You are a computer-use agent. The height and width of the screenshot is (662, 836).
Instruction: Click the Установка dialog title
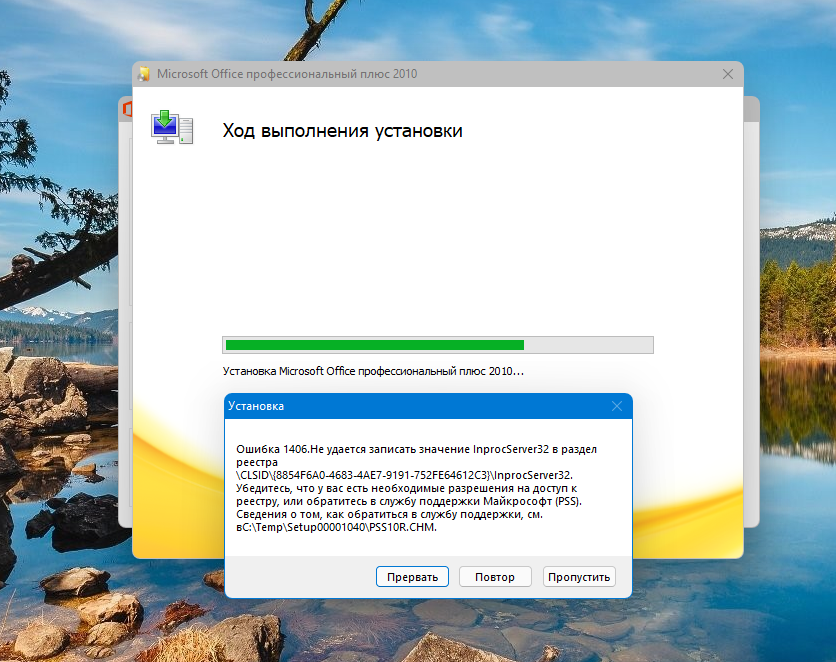[x=256, y=406]
